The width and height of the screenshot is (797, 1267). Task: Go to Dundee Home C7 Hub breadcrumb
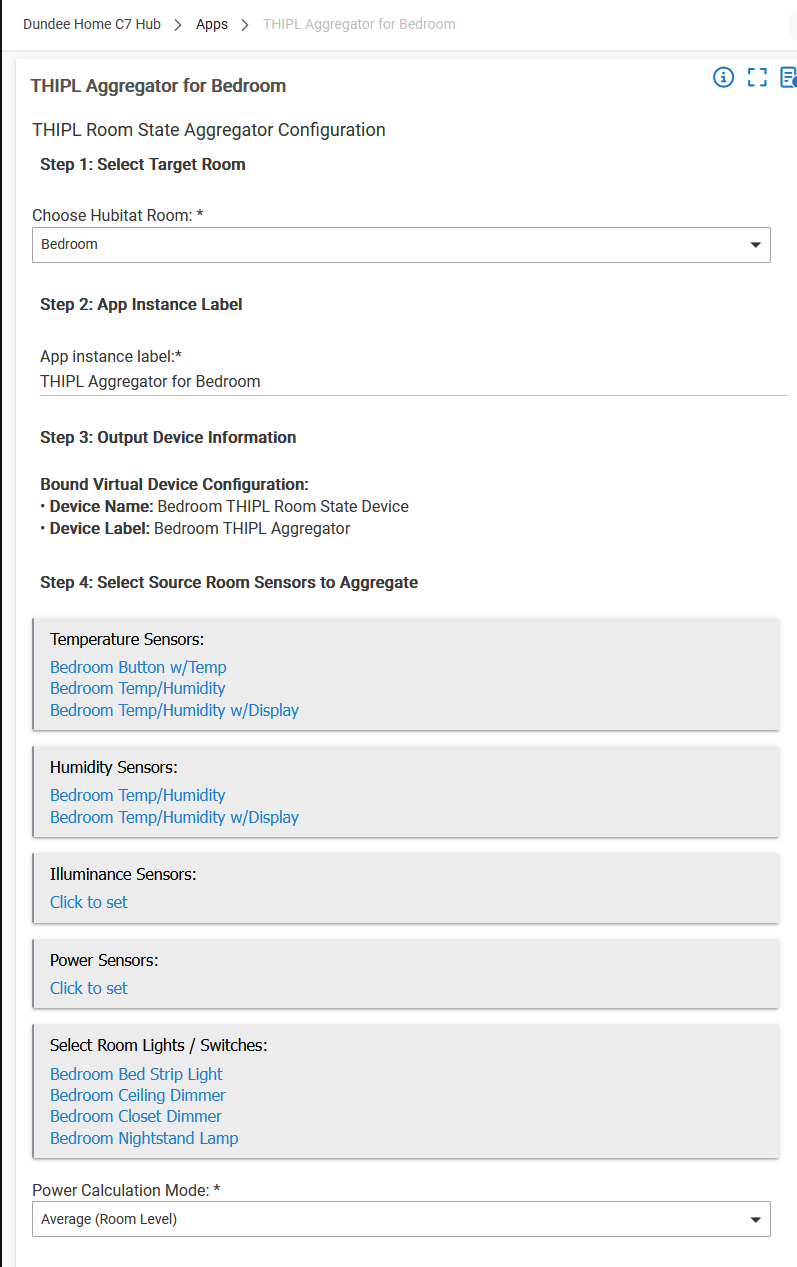click(92, 24)
